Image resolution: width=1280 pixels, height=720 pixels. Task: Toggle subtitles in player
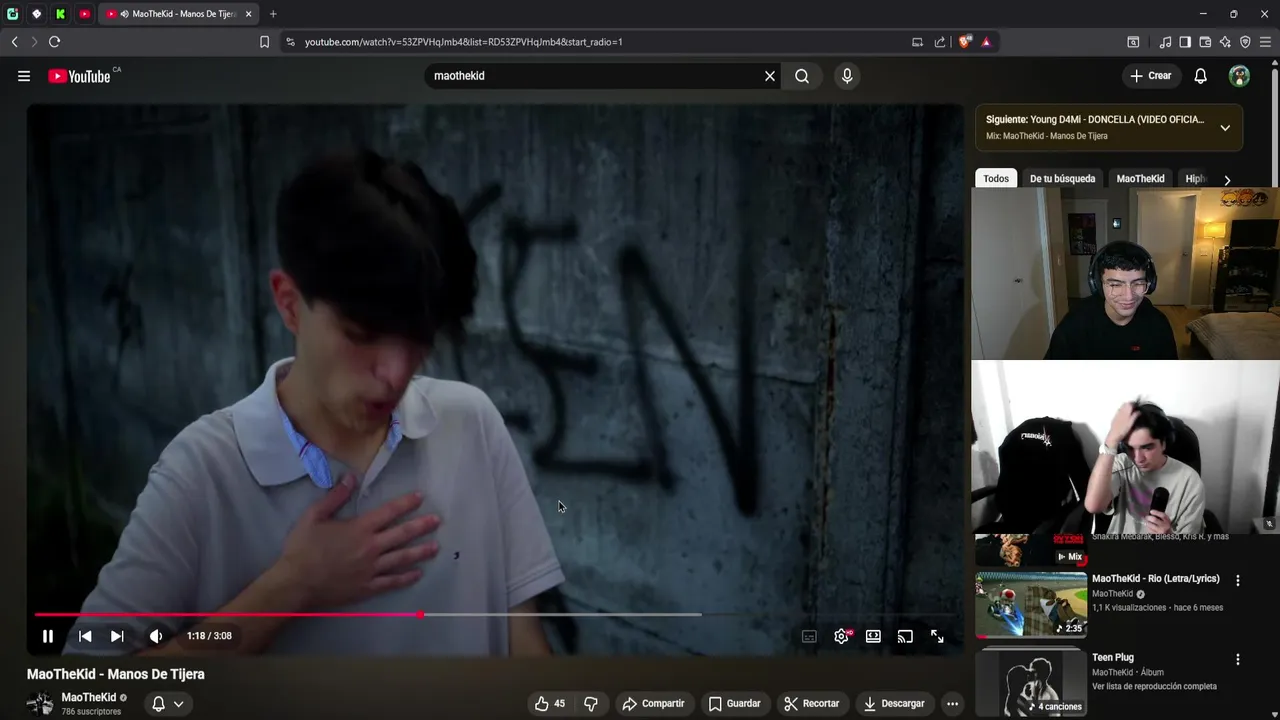[810, 636]
